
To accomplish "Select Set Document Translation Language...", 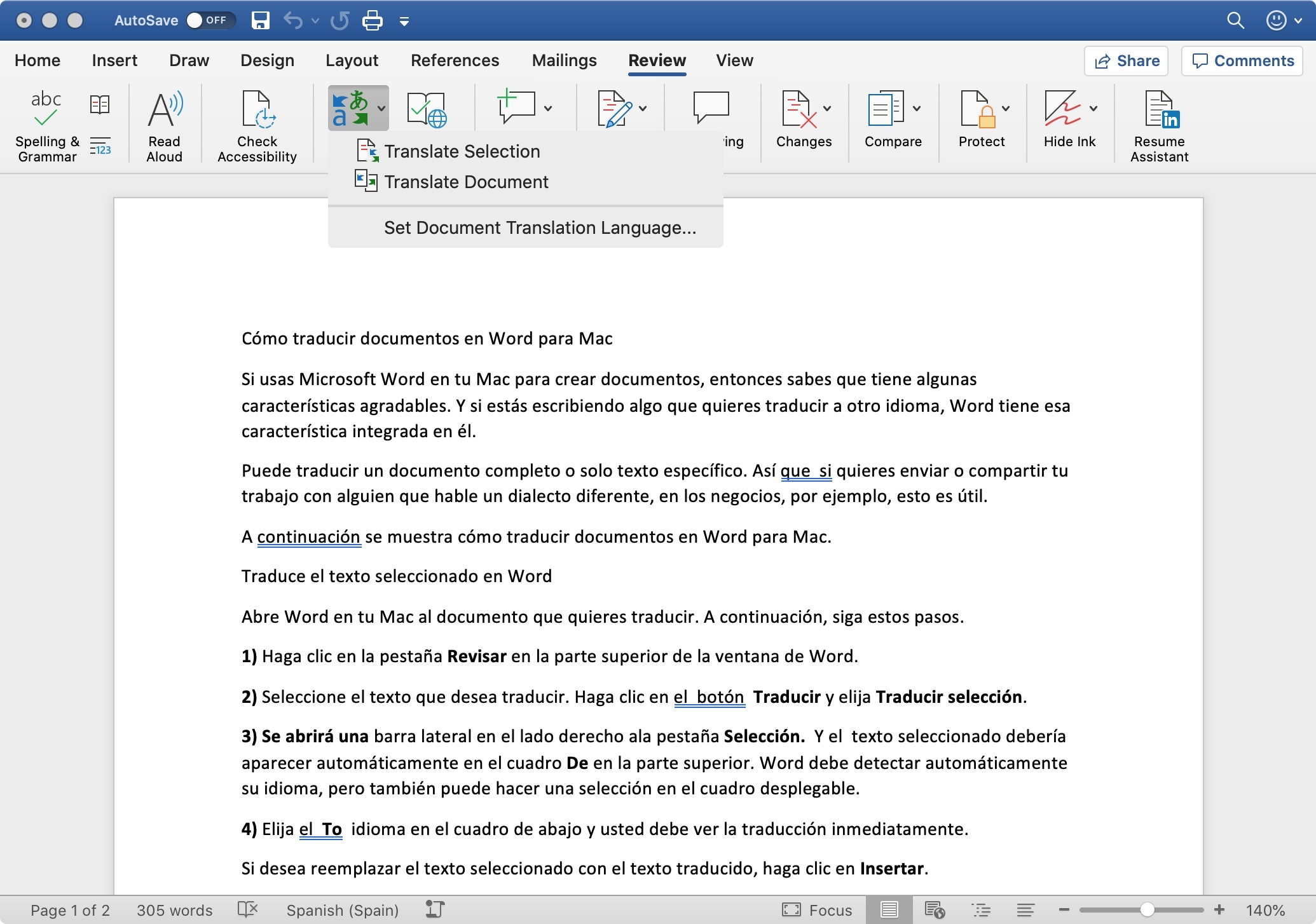I will click(x=525, y=228).
